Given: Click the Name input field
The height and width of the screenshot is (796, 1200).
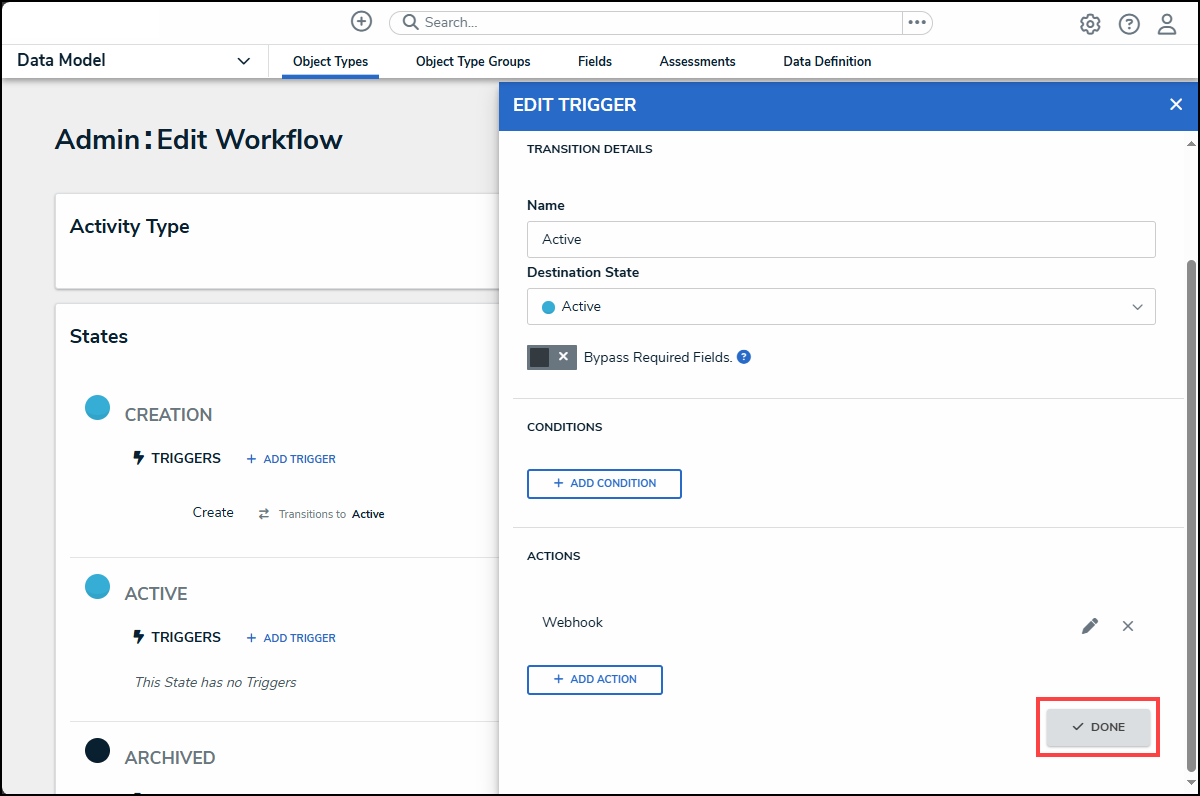Looking at the screenshot, I should (x=841, y=240).
